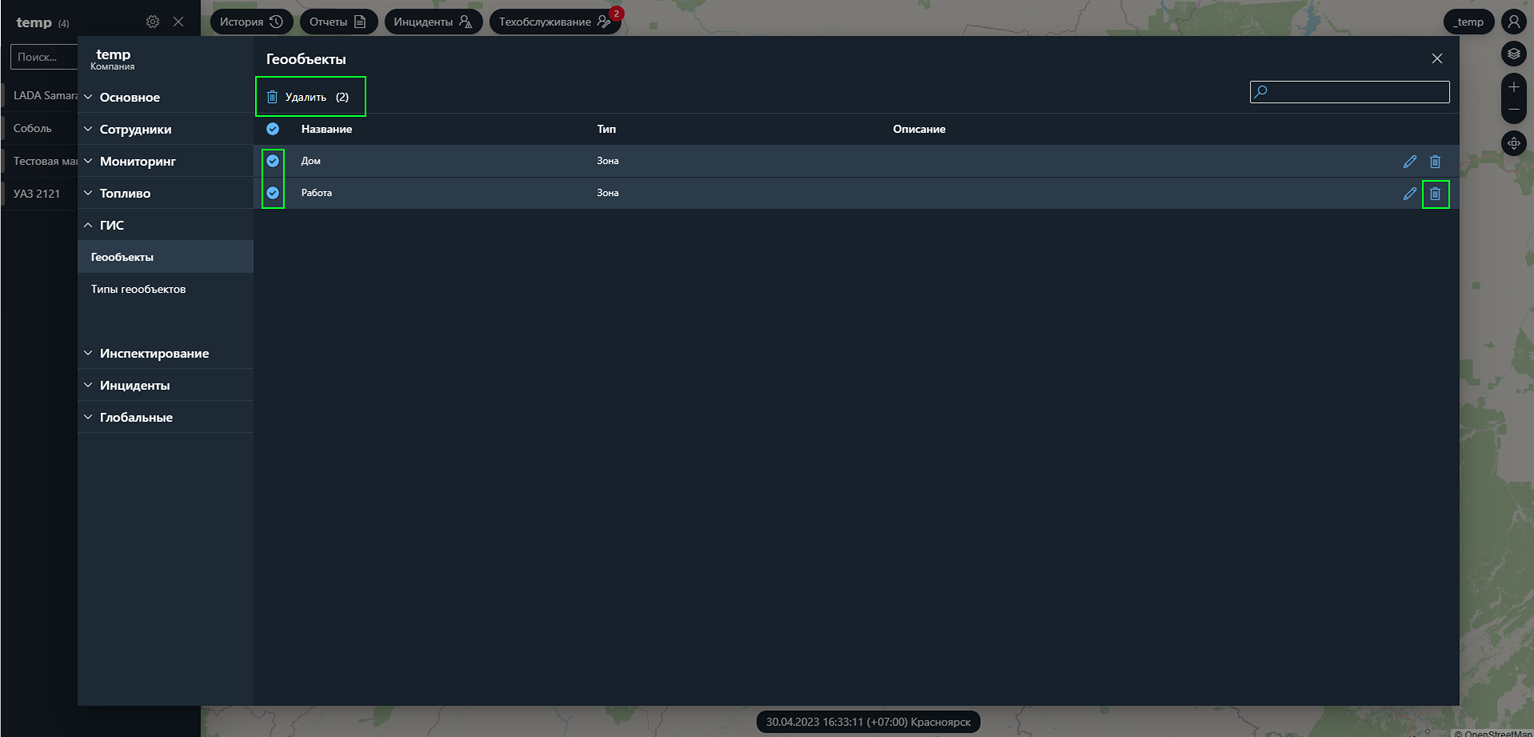1534x737 pixels.
Task: Zoom in the map with plus icon
Action: (1514, 88)
